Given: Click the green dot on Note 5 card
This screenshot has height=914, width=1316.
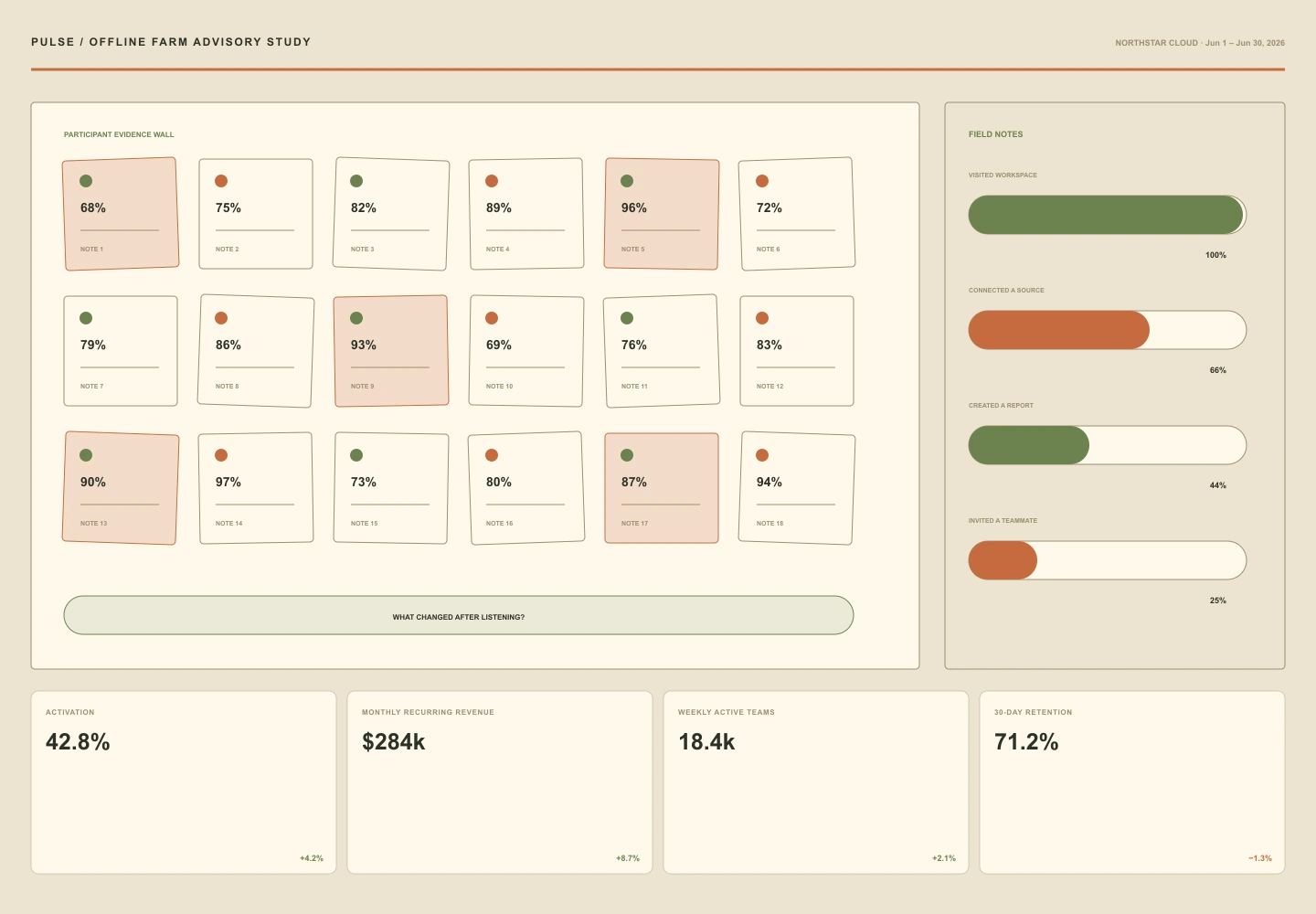Looking at the screenshot, I should tap(627, 181).
